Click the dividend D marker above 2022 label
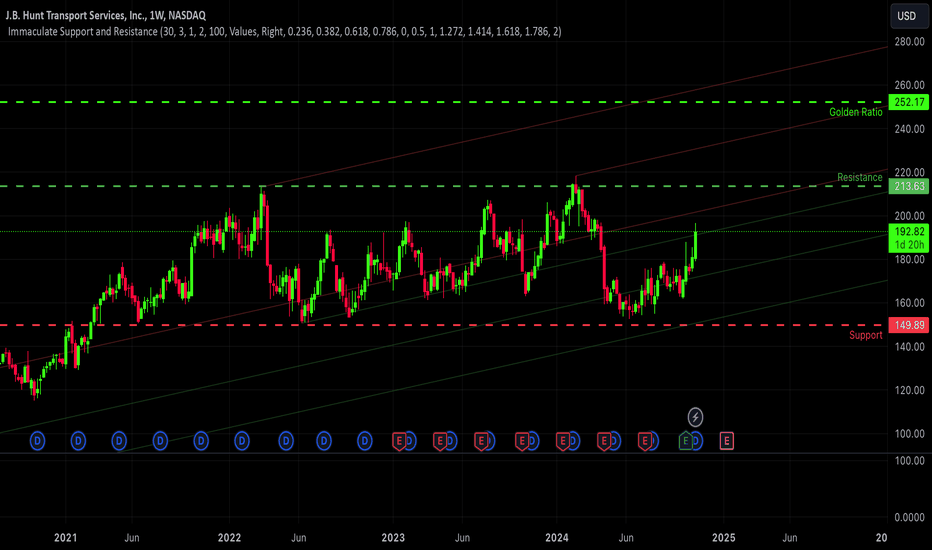This screenshot has width=932, height=550. (x=242, y=441)
